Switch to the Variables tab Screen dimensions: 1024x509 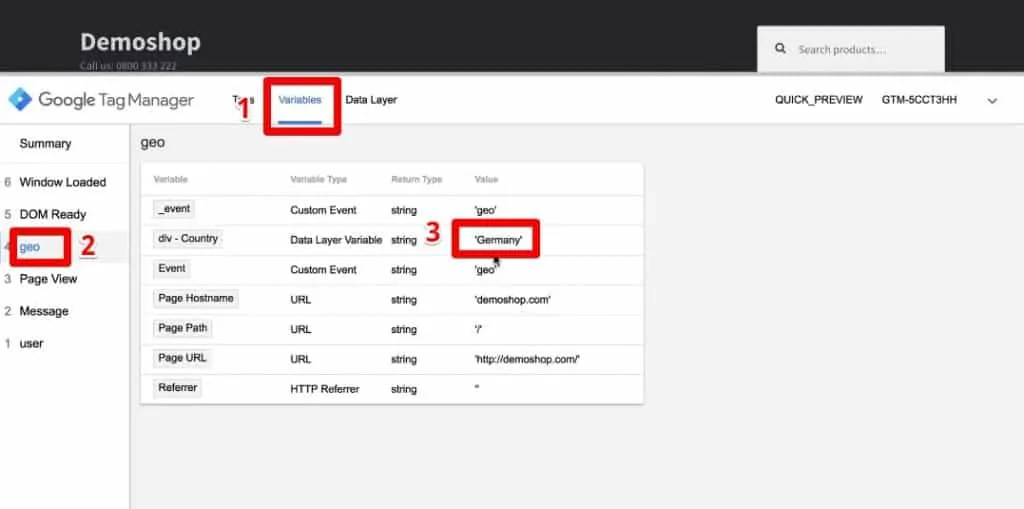[300, 100]
